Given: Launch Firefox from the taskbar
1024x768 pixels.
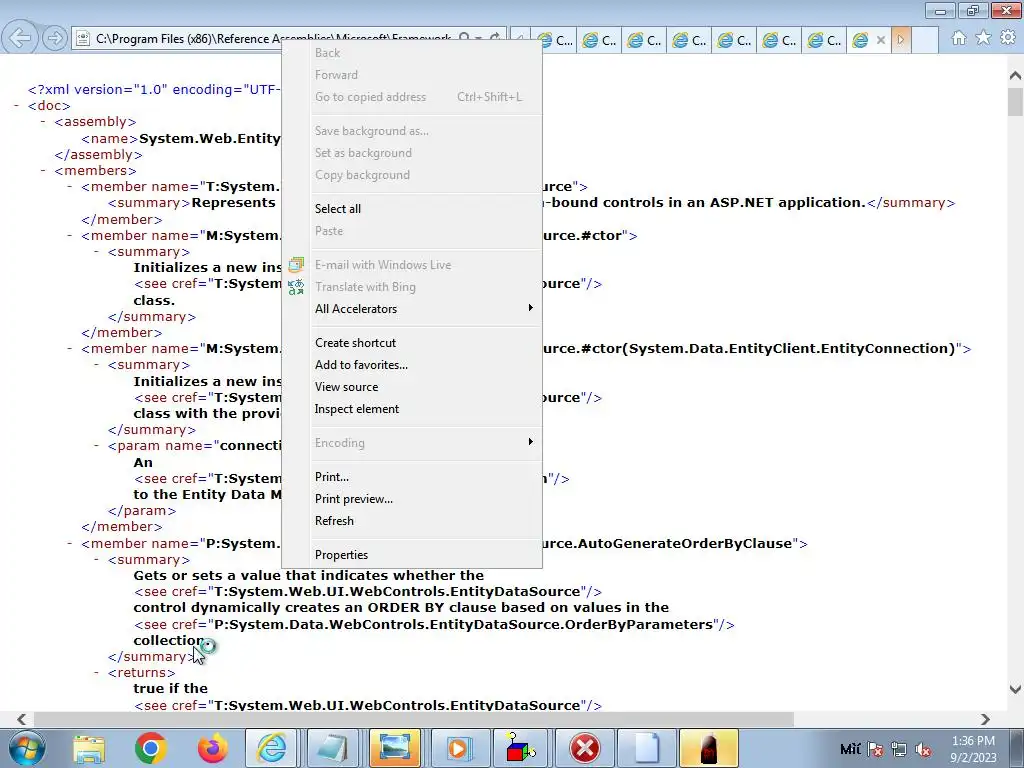Looking at the screenshot, I should [x=213, y=748].
